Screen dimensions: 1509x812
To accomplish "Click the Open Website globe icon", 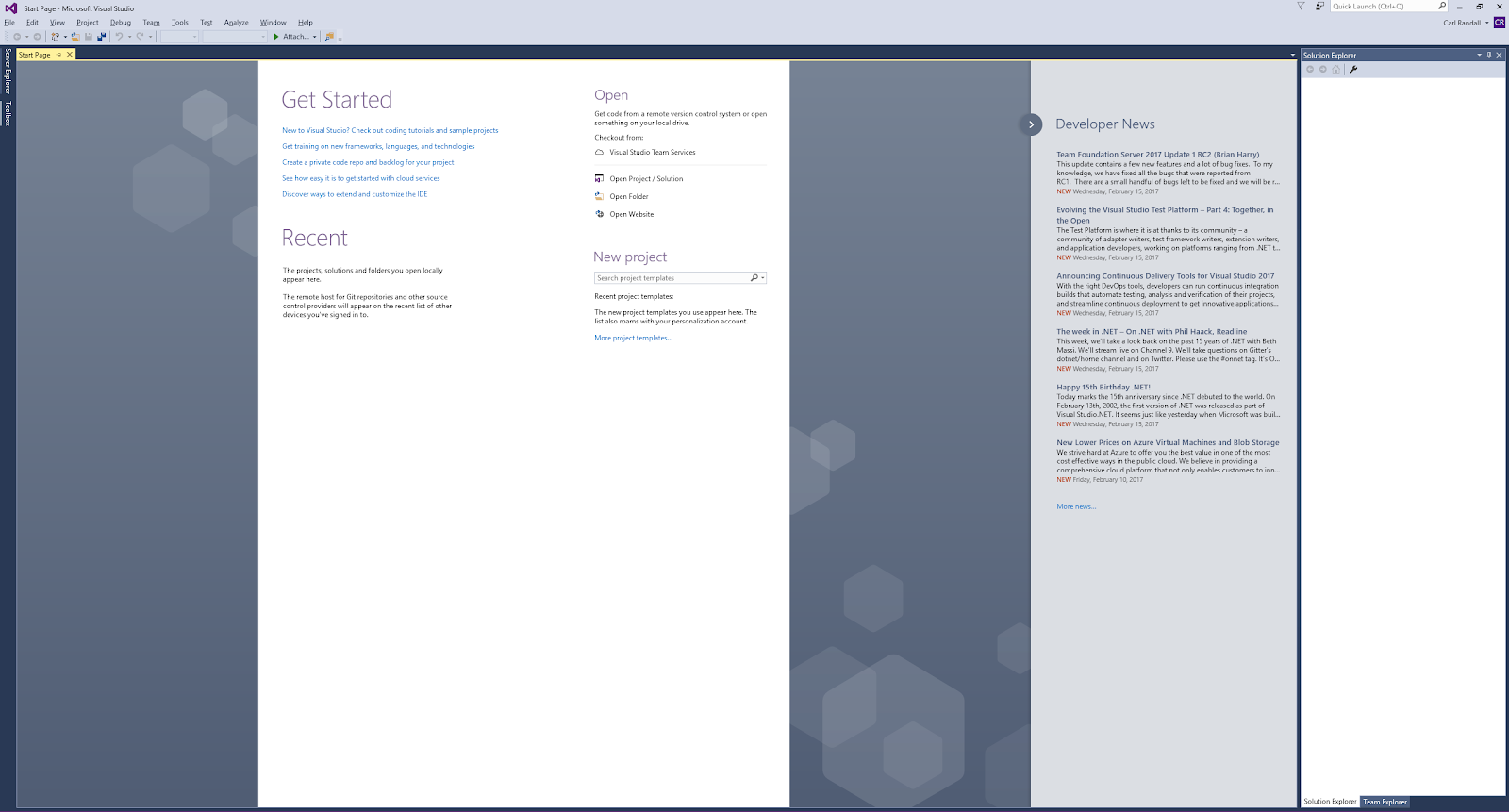I will (x=599, y=214).
